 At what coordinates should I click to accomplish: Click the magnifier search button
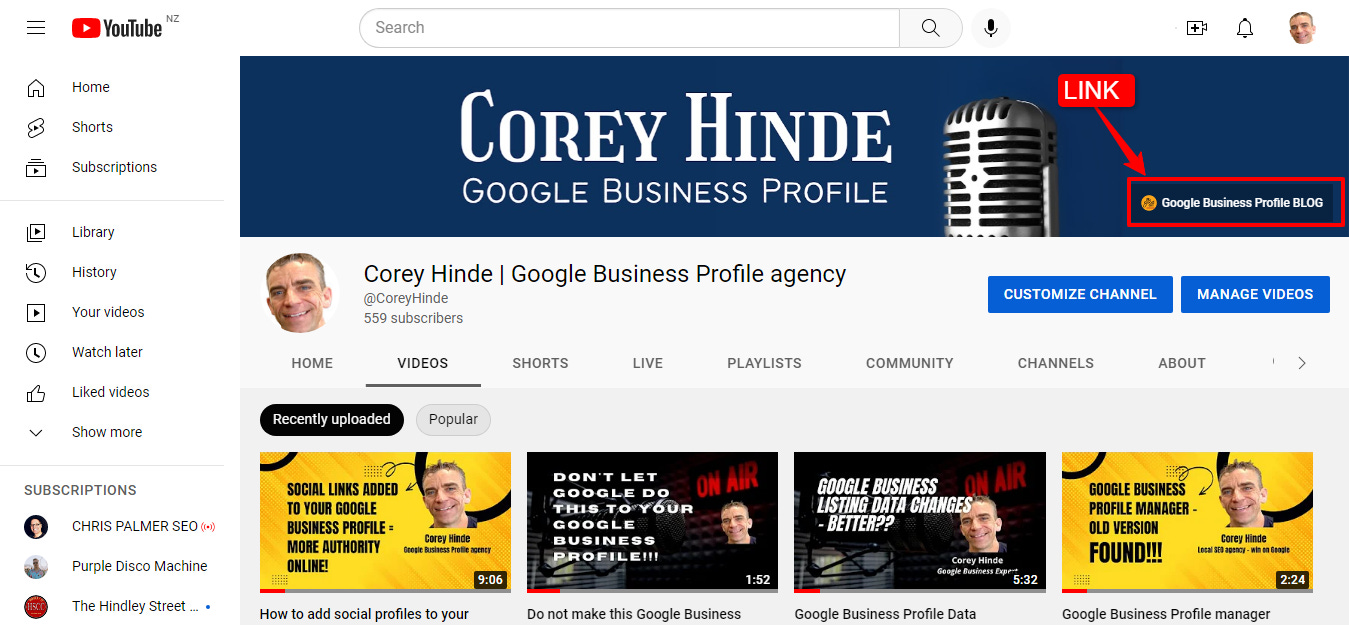click(x=930, y=28)
